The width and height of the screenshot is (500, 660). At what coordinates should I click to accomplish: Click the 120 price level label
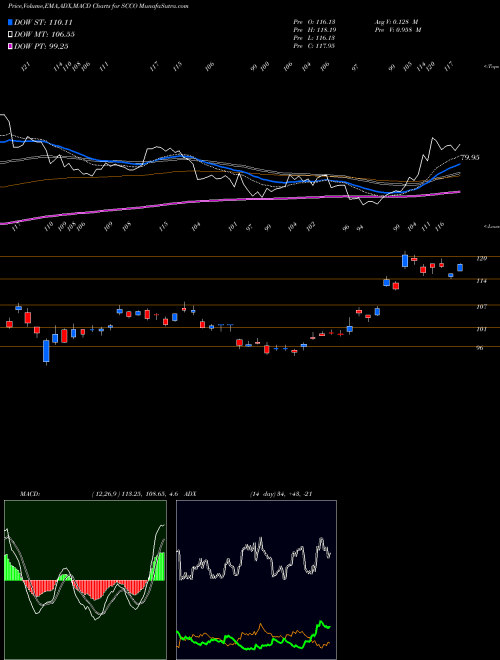481,258
